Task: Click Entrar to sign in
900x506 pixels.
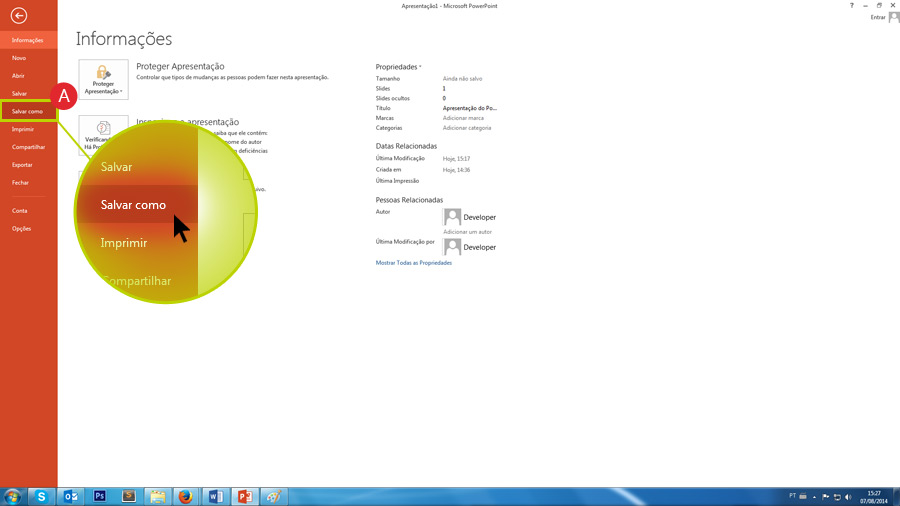Action: (878, 17)
